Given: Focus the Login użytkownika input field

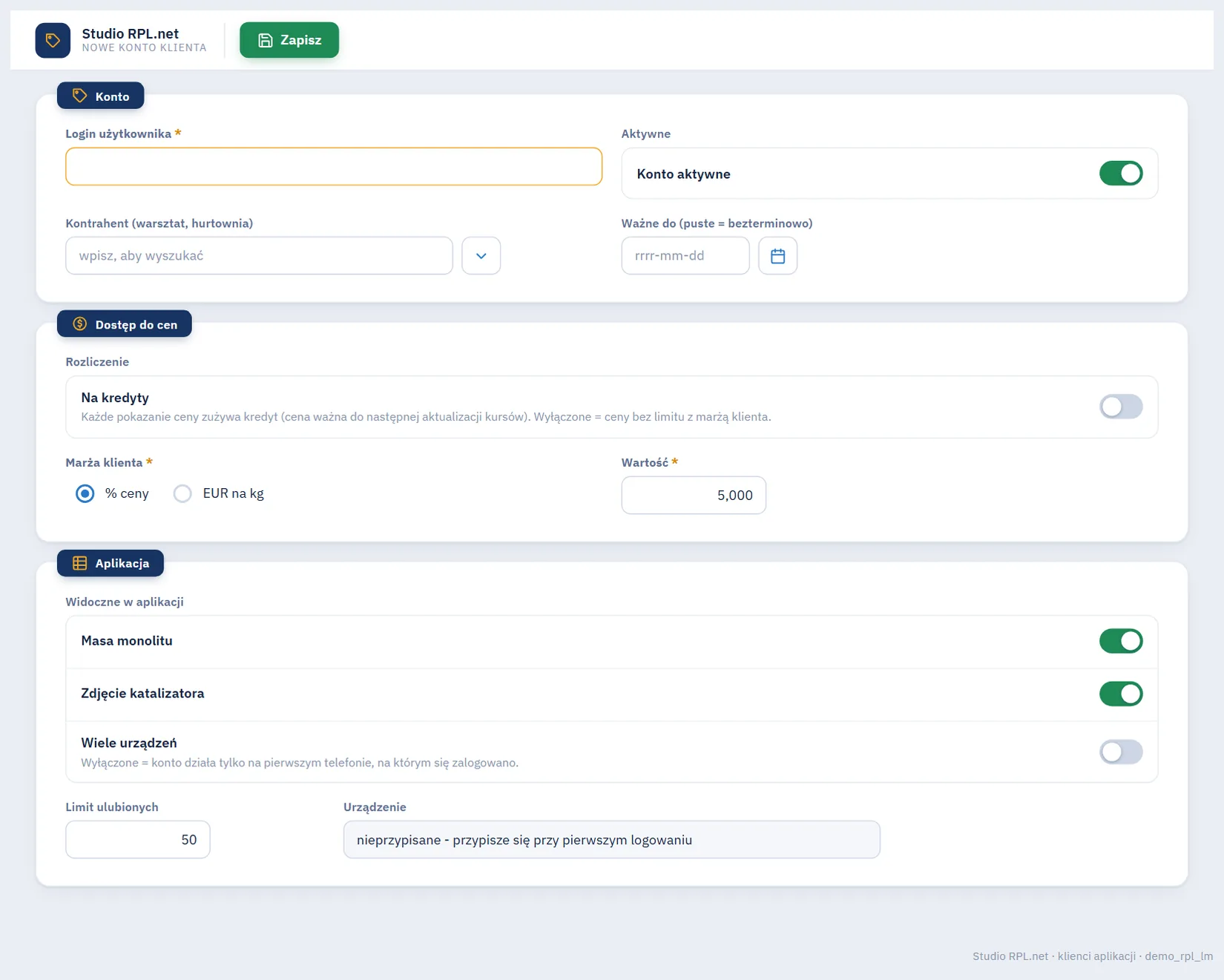Looking at the screenshot, I should click(334, 166).
